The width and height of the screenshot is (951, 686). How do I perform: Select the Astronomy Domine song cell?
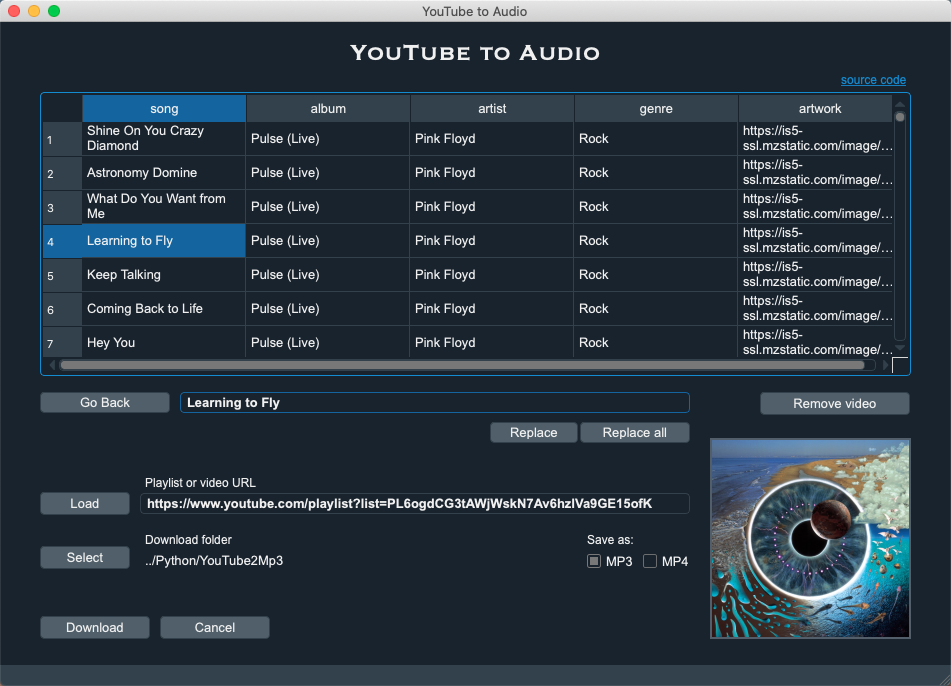(x=164, y=173)
